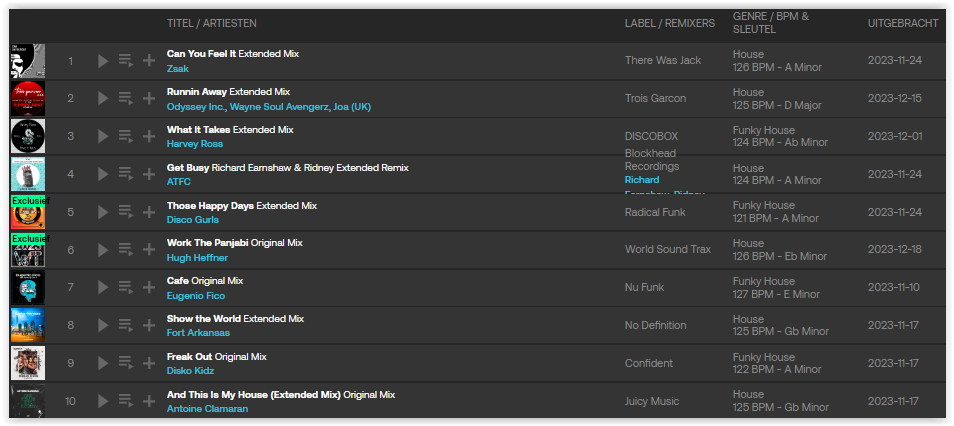Play Cafe Original Mix
954x426 pixels.
103,287
